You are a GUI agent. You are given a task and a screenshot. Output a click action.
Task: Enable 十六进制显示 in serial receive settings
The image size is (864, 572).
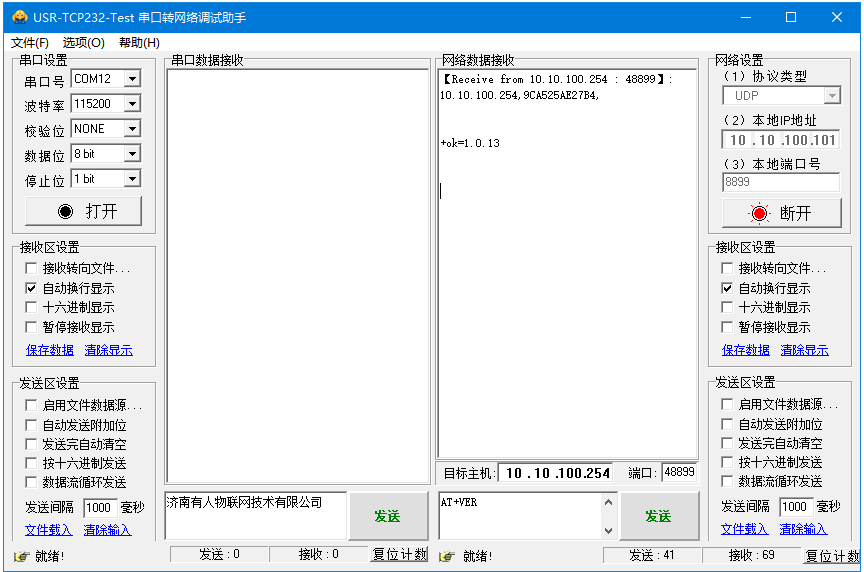[x=31, y=308]
